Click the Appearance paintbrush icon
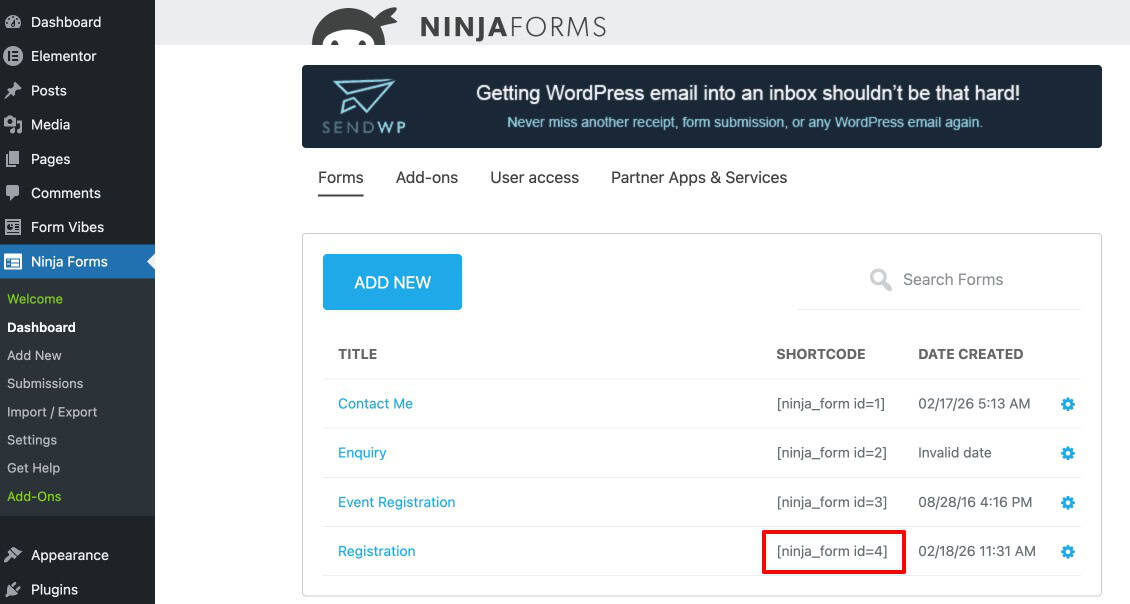The height and width of the screenshot is (604, 1130). pos(12,555)
